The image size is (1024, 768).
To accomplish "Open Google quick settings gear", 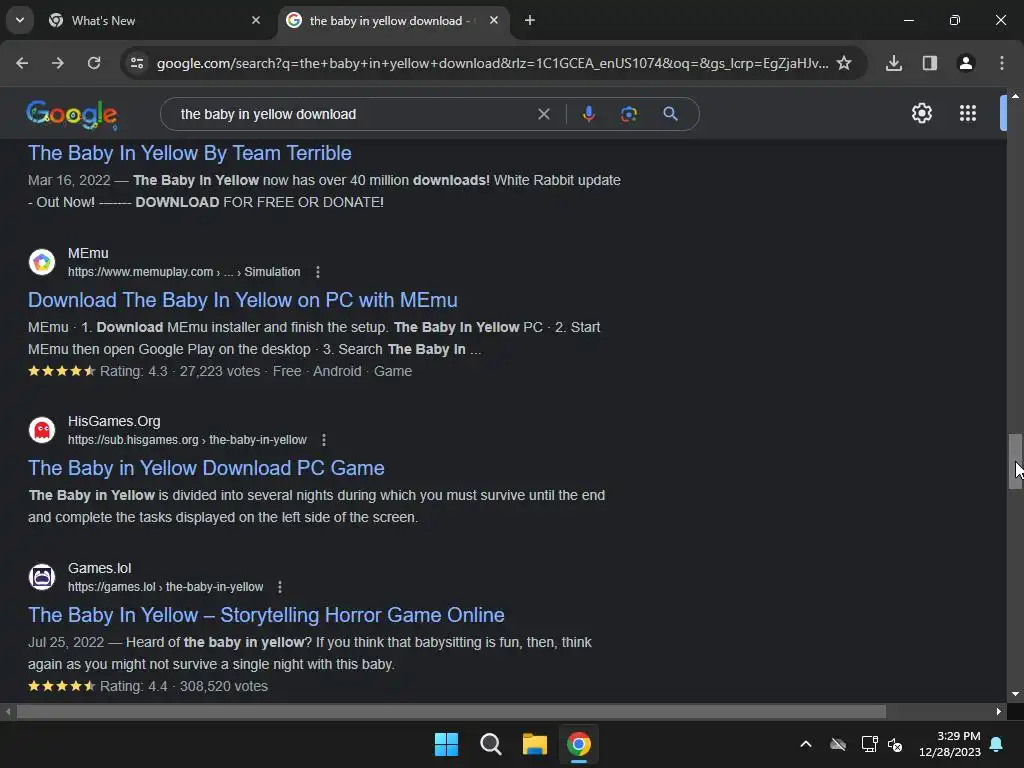I will point(921,114).
